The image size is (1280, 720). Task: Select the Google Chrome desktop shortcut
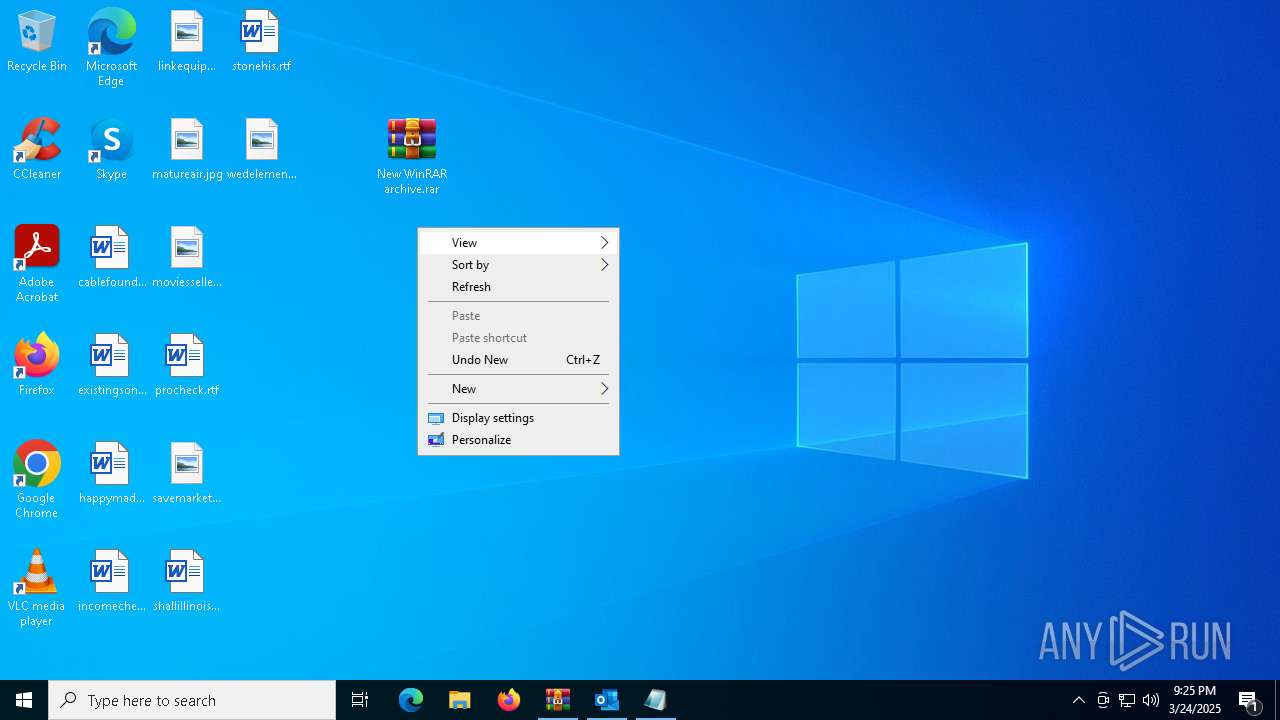[37, 480]
